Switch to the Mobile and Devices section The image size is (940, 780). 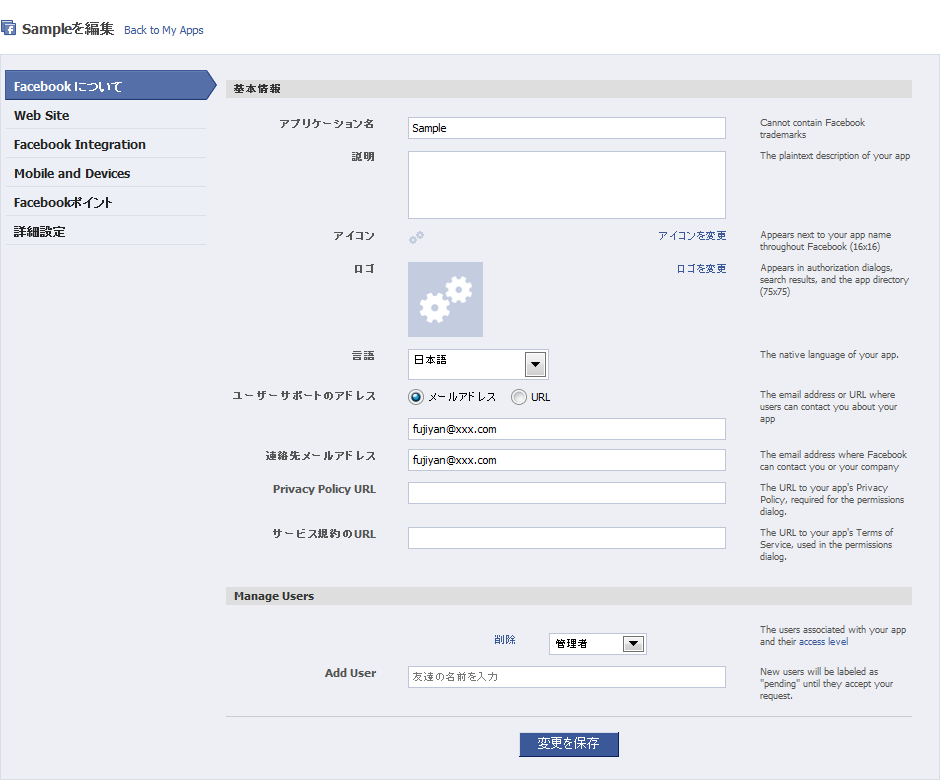pos(106,173)
